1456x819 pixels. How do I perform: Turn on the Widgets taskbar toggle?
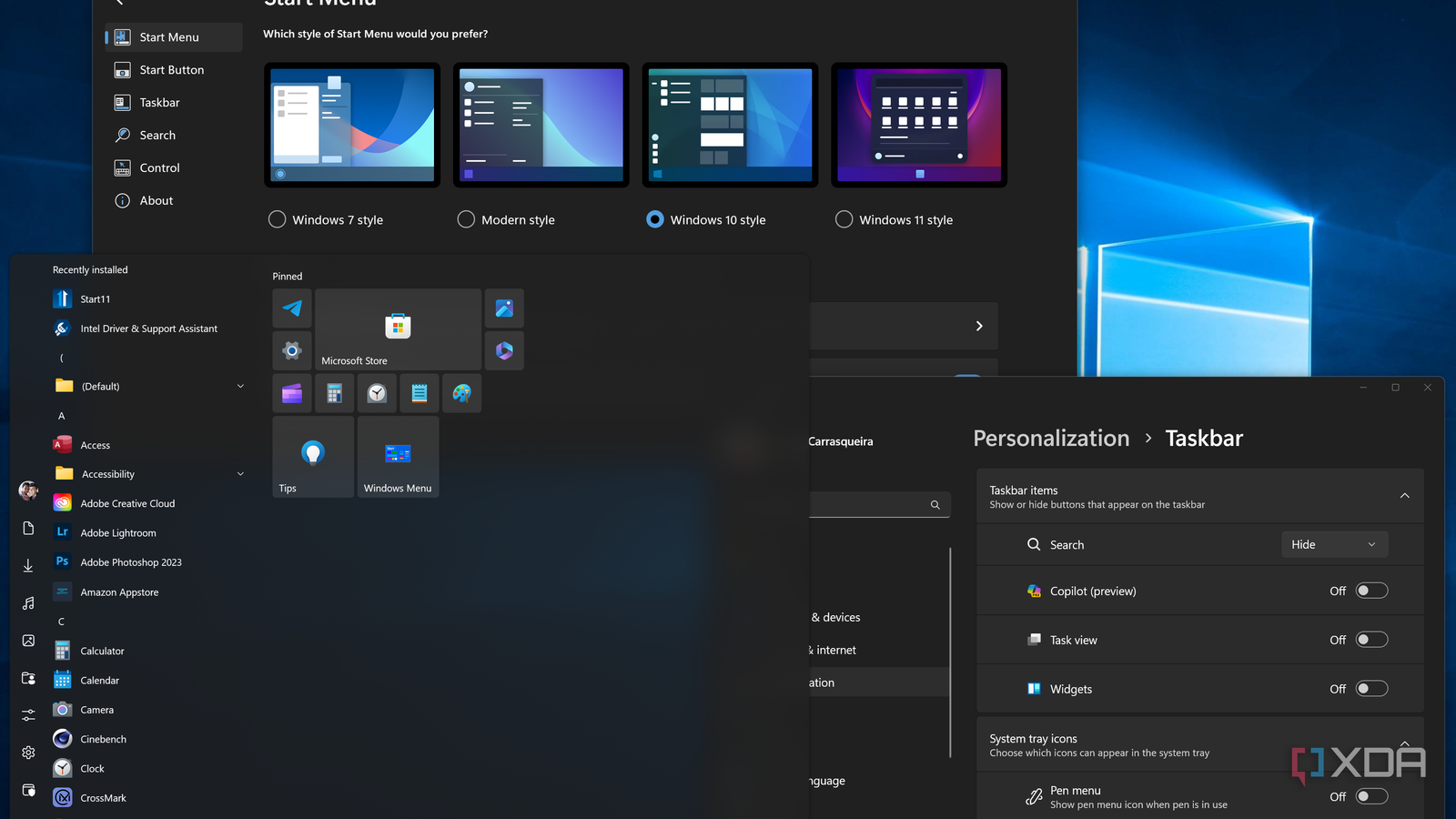pyautogui.click(x=1372, y=689)
